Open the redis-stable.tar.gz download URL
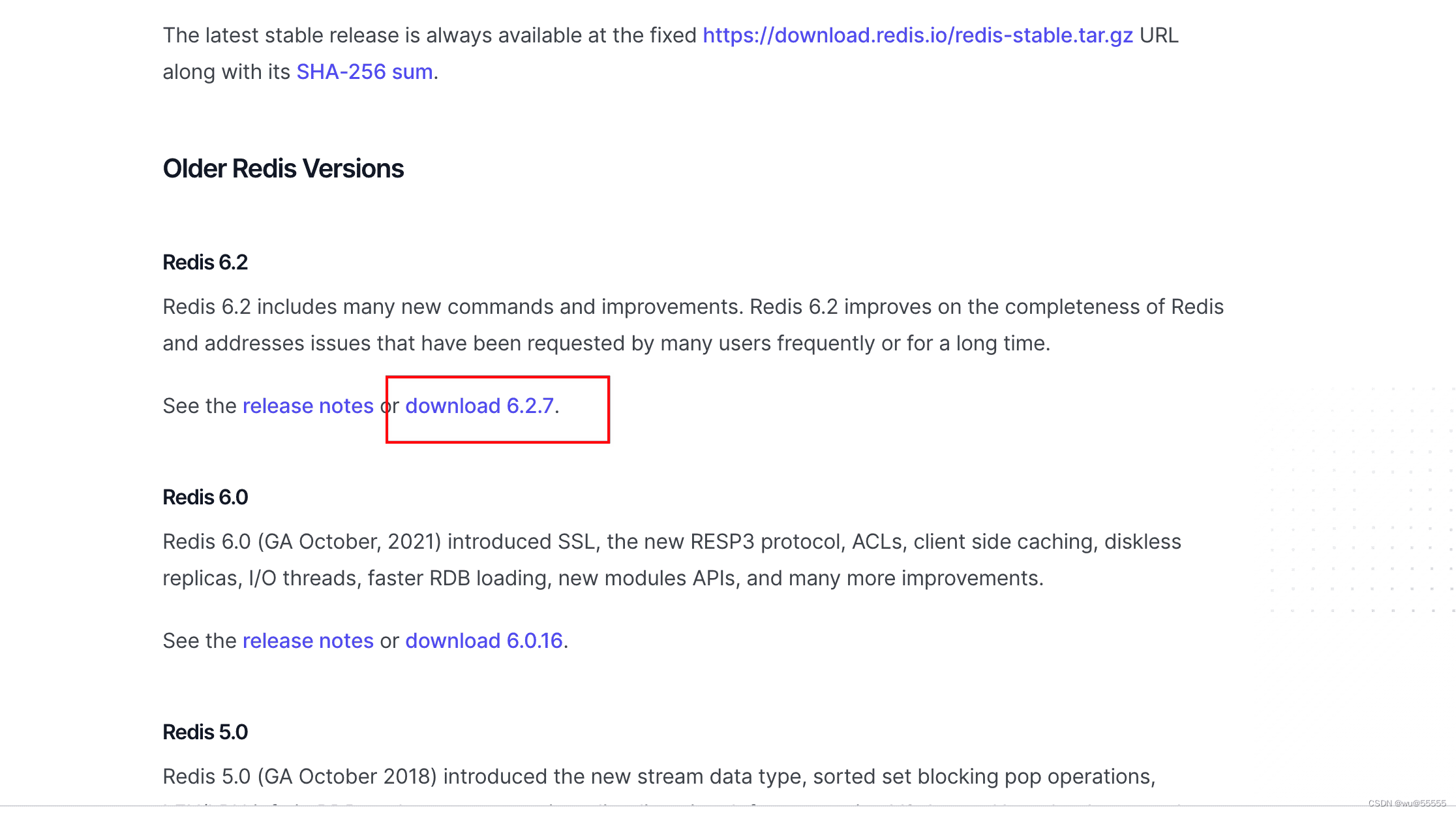The image size is (1456, 813). (x=917, y=35)
